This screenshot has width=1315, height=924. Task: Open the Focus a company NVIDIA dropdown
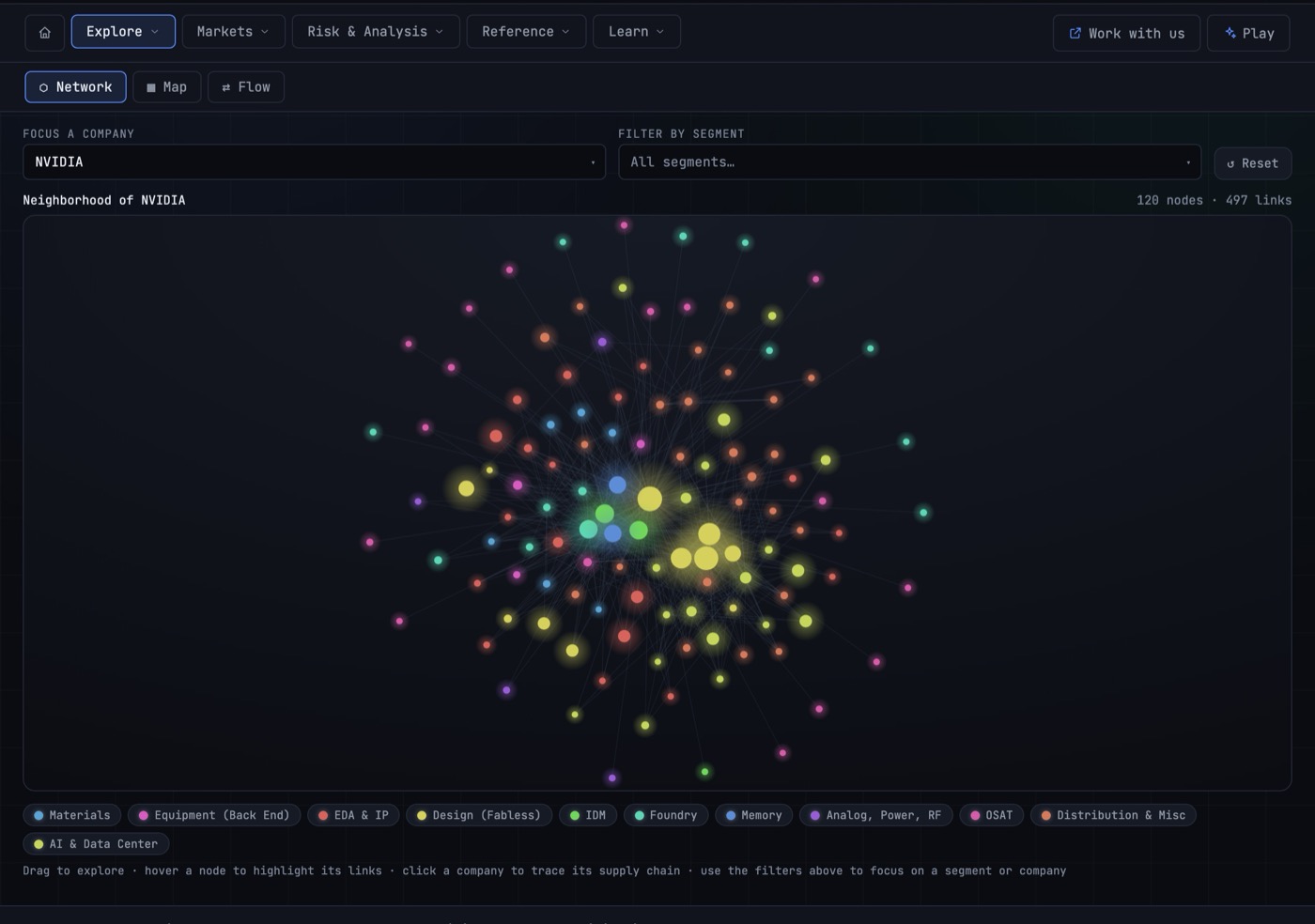pyautogui.click(x=314, y=162)
